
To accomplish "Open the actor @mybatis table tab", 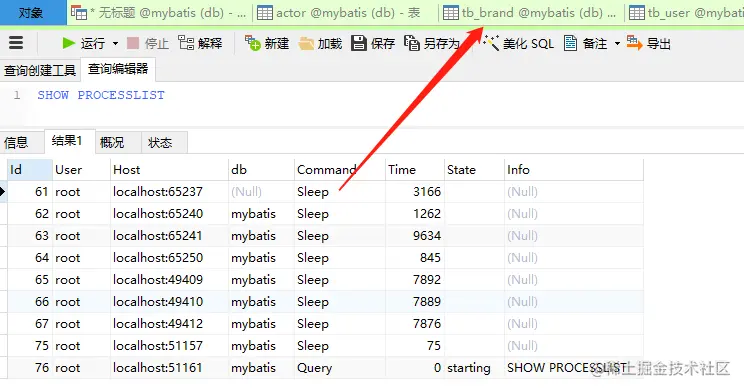I will (345, 13).
